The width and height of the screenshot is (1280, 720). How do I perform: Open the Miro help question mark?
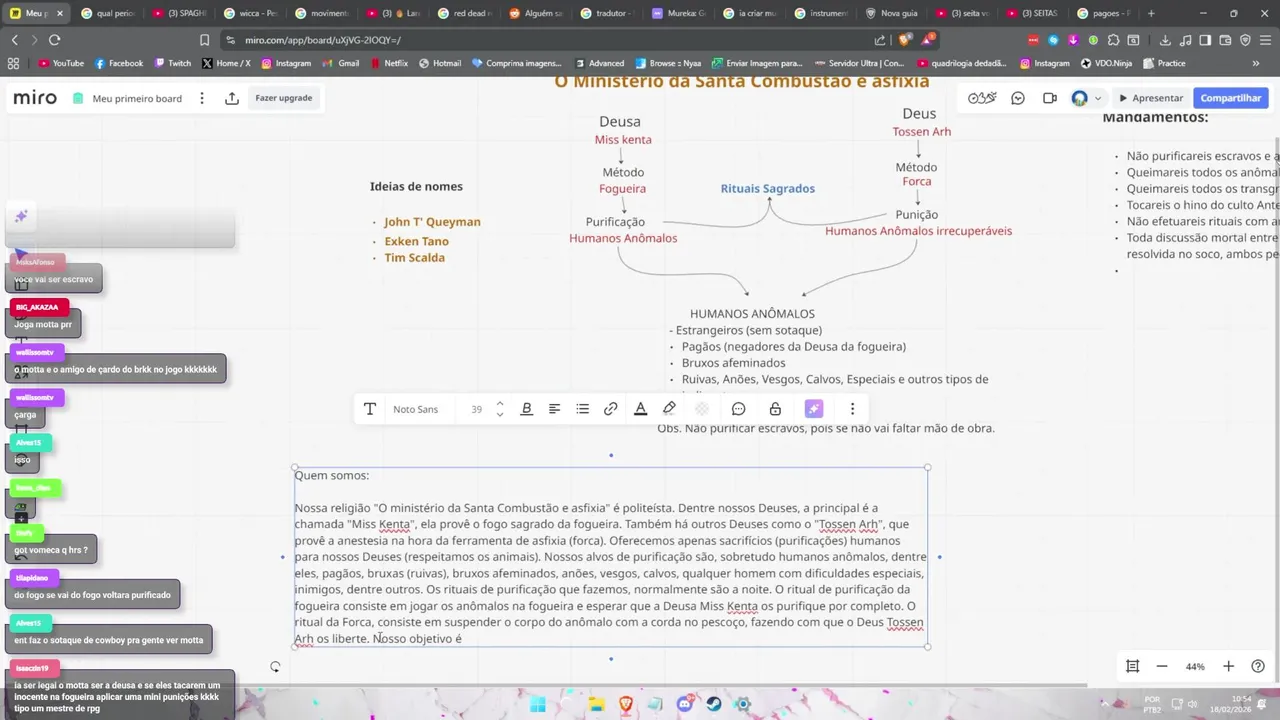[x=1258, y=666]
